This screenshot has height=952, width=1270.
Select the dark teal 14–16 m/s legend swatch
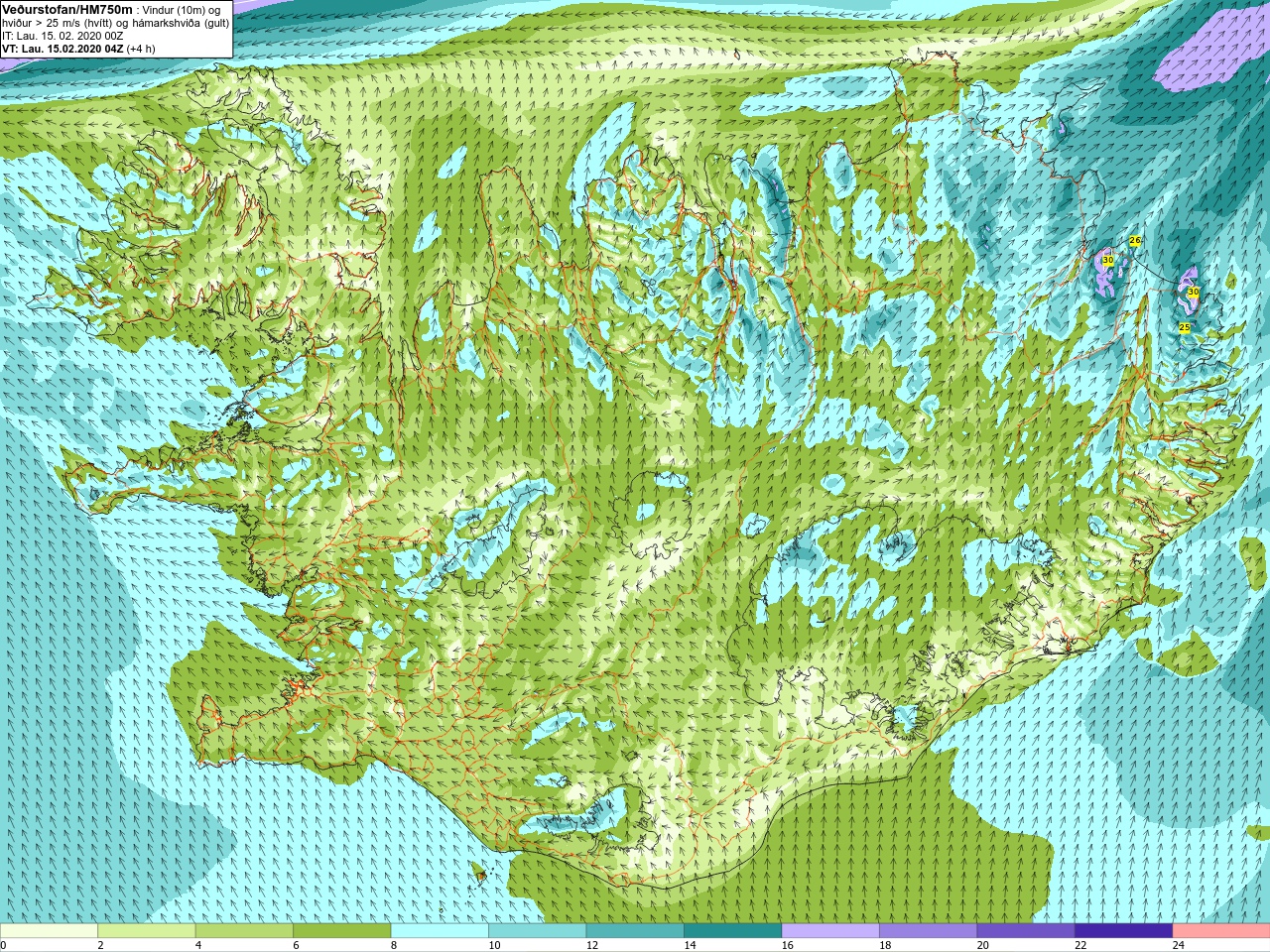tap(732, 931)
